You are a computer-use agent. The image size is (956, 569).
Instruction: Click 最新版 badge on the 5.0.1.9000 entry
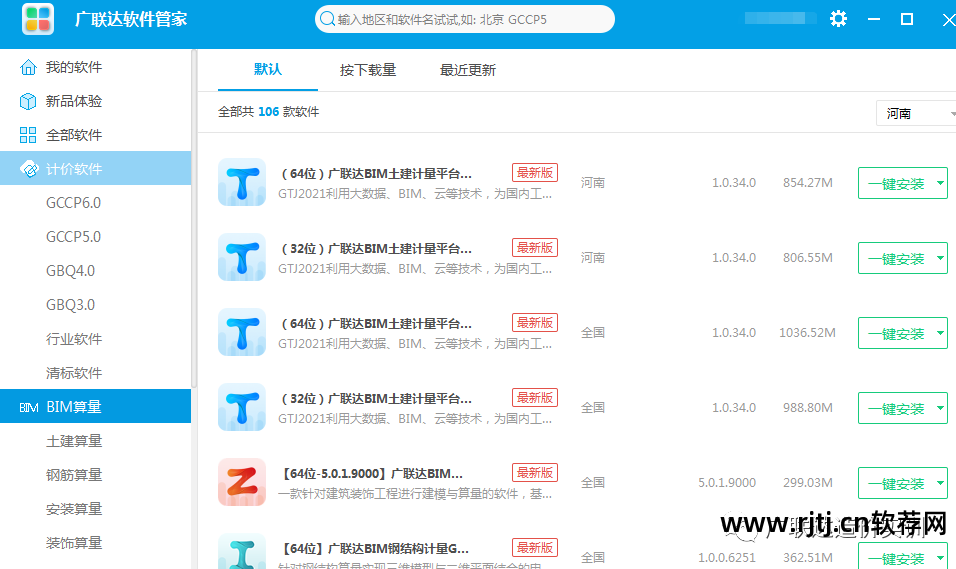535,473
